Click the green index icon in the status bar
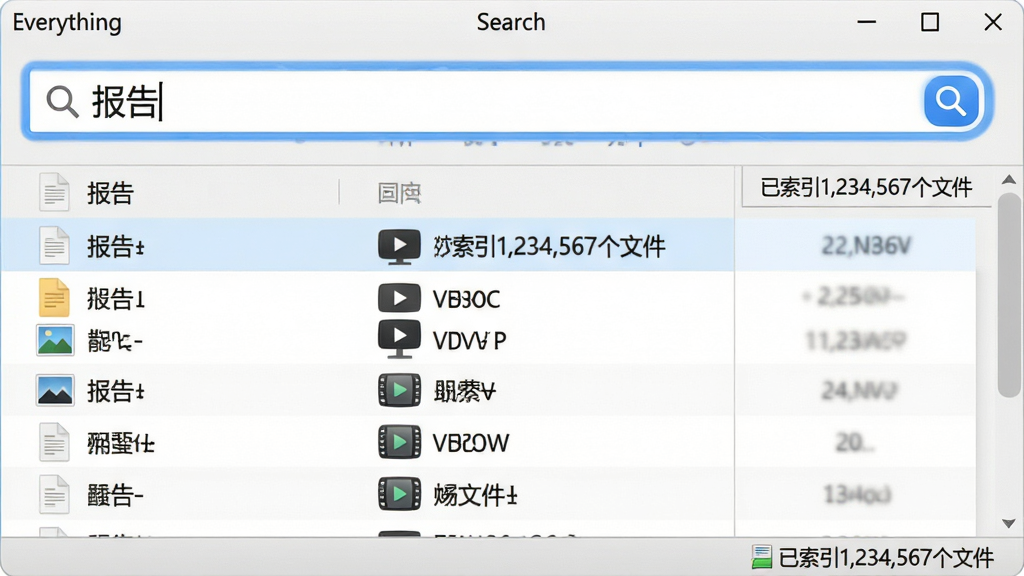The image size is (1024, 576). pyautogui.click(x=761, y=557)
